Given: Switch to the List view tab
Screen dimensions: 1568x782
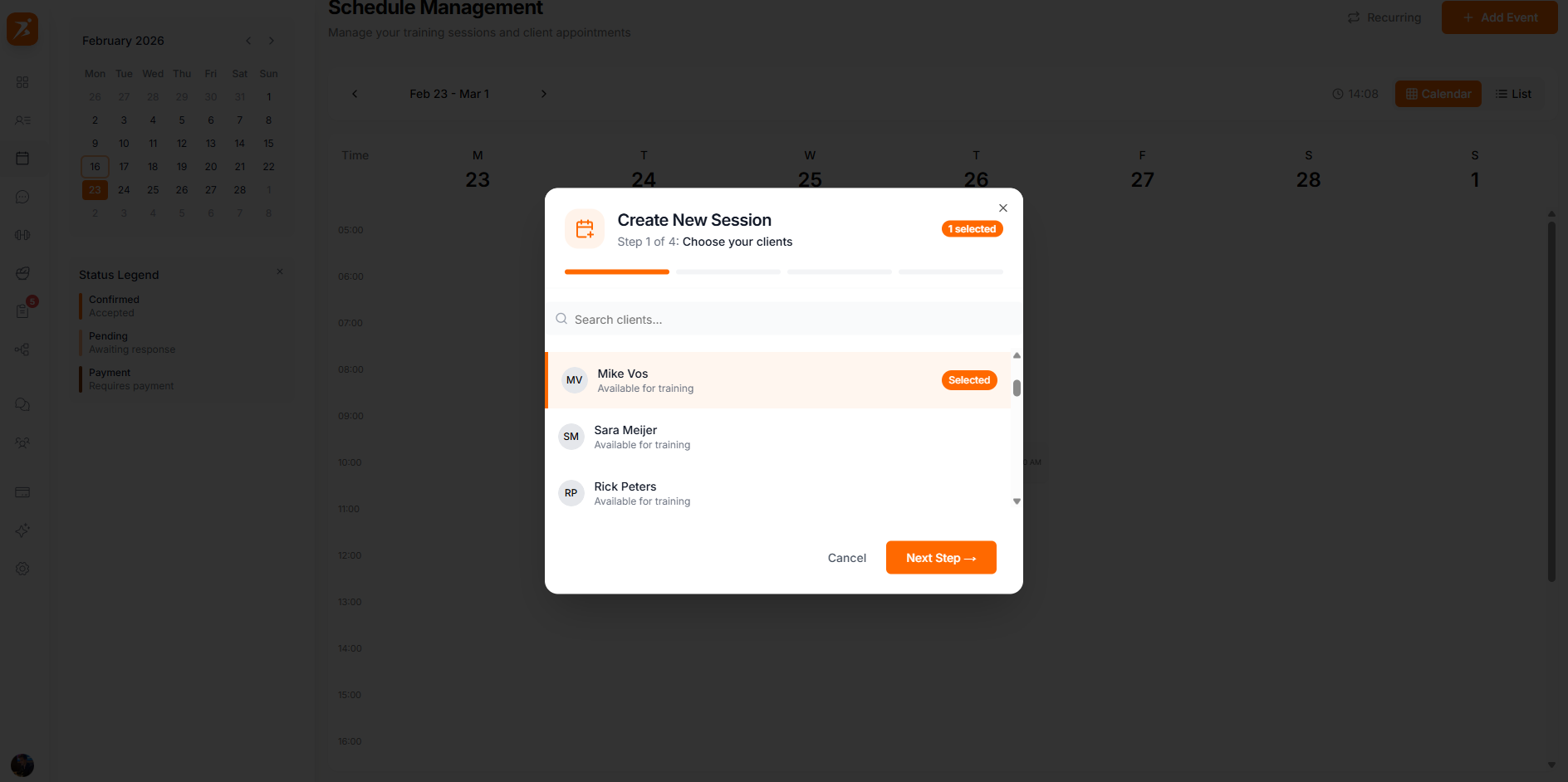Looking at the screenshot, I should (x=1513, y=93).
